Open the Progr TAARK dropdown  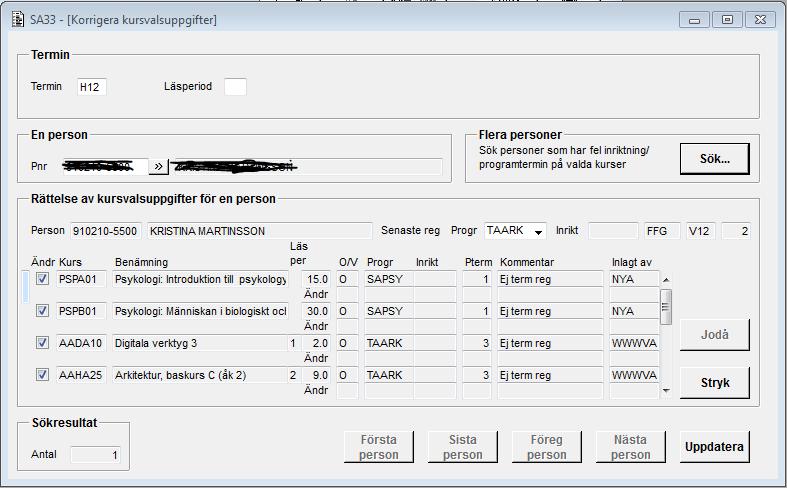pos(538,231)
